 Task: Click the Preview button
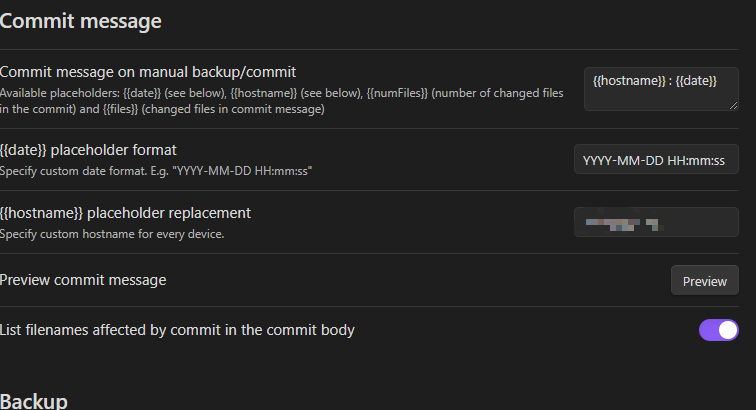click(x=704, y=281)
